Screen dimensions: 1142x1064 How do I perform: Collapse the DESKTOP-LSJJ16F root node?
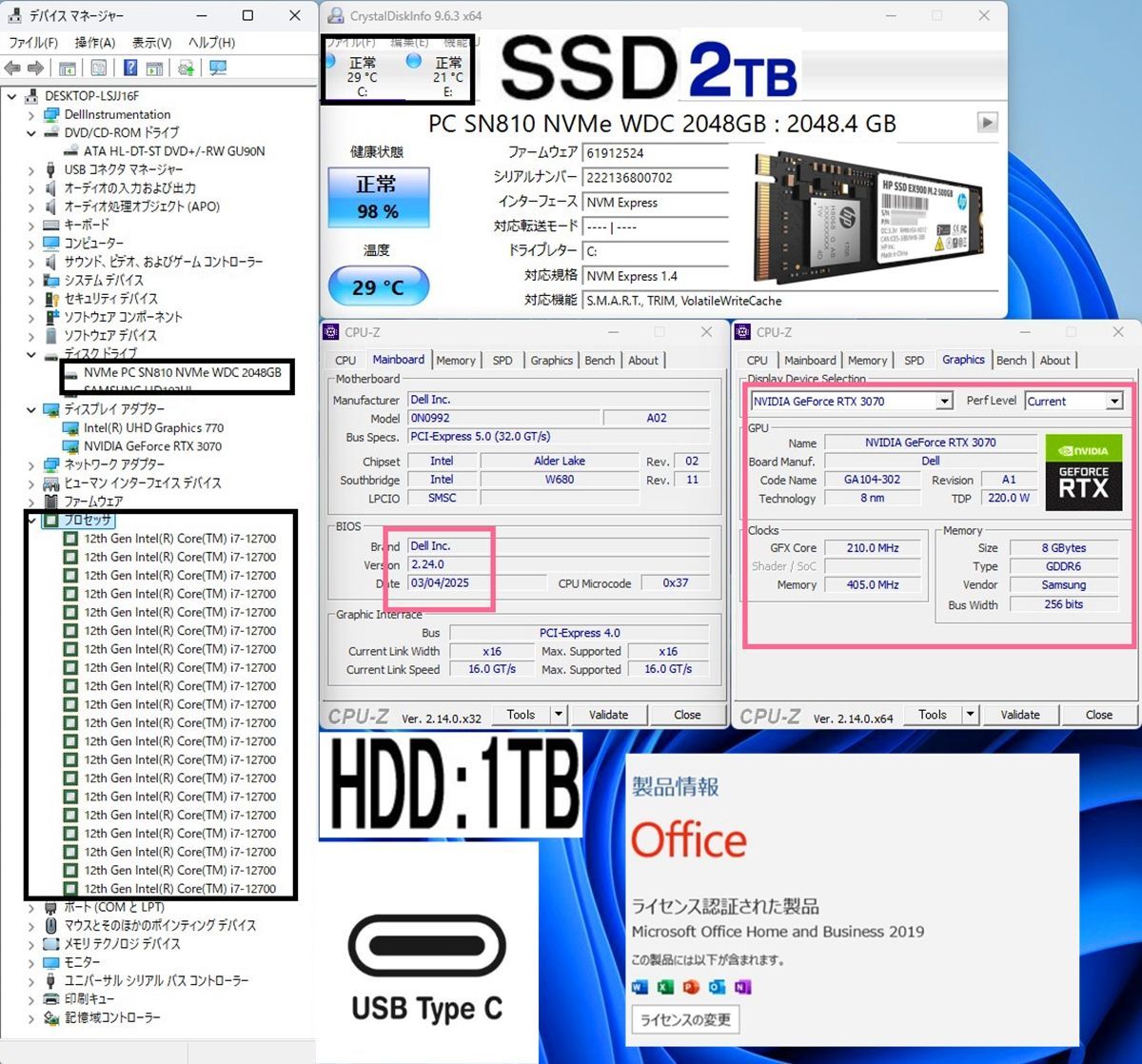(x=11, y=96)
